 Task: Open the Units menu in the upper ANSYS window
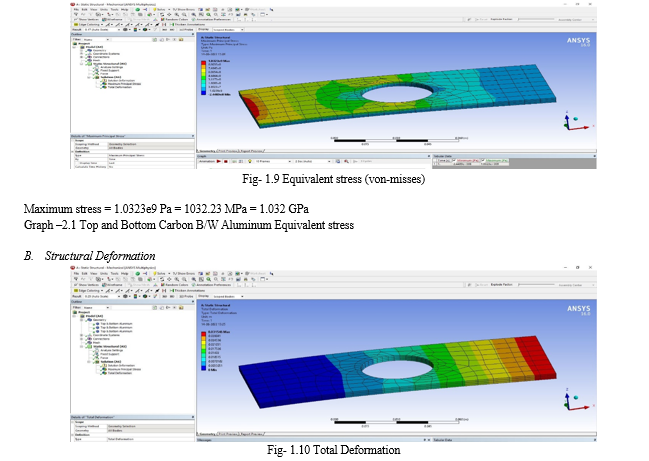(x=103, y=10)
